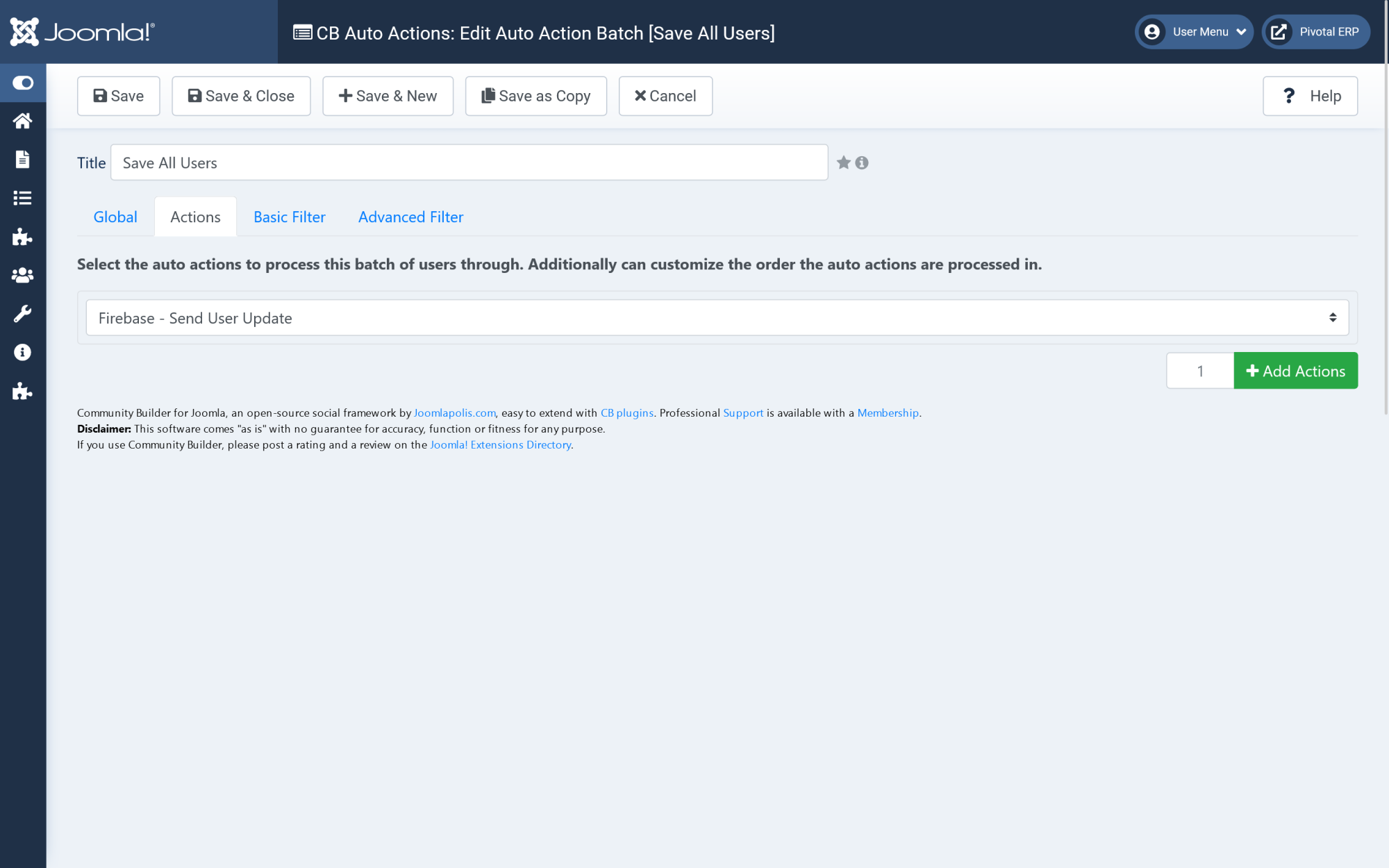Open the Components puzzle sidebar icon
1389x868 pixels.
click(x=23, y=237)
